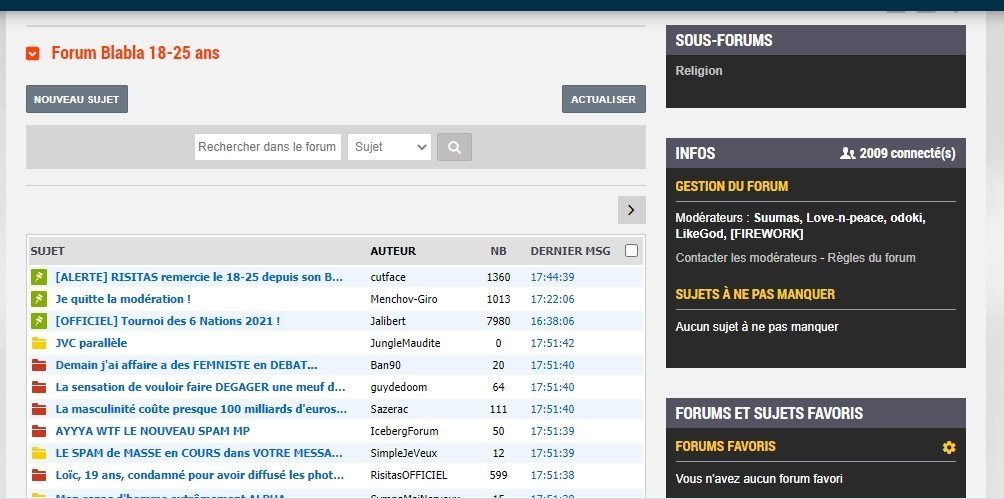Click the orange arrow icon beside Forum Blabla
The width and height of the screenshot is (1004, 499).
pyautogui.click(x=33, y=53)
